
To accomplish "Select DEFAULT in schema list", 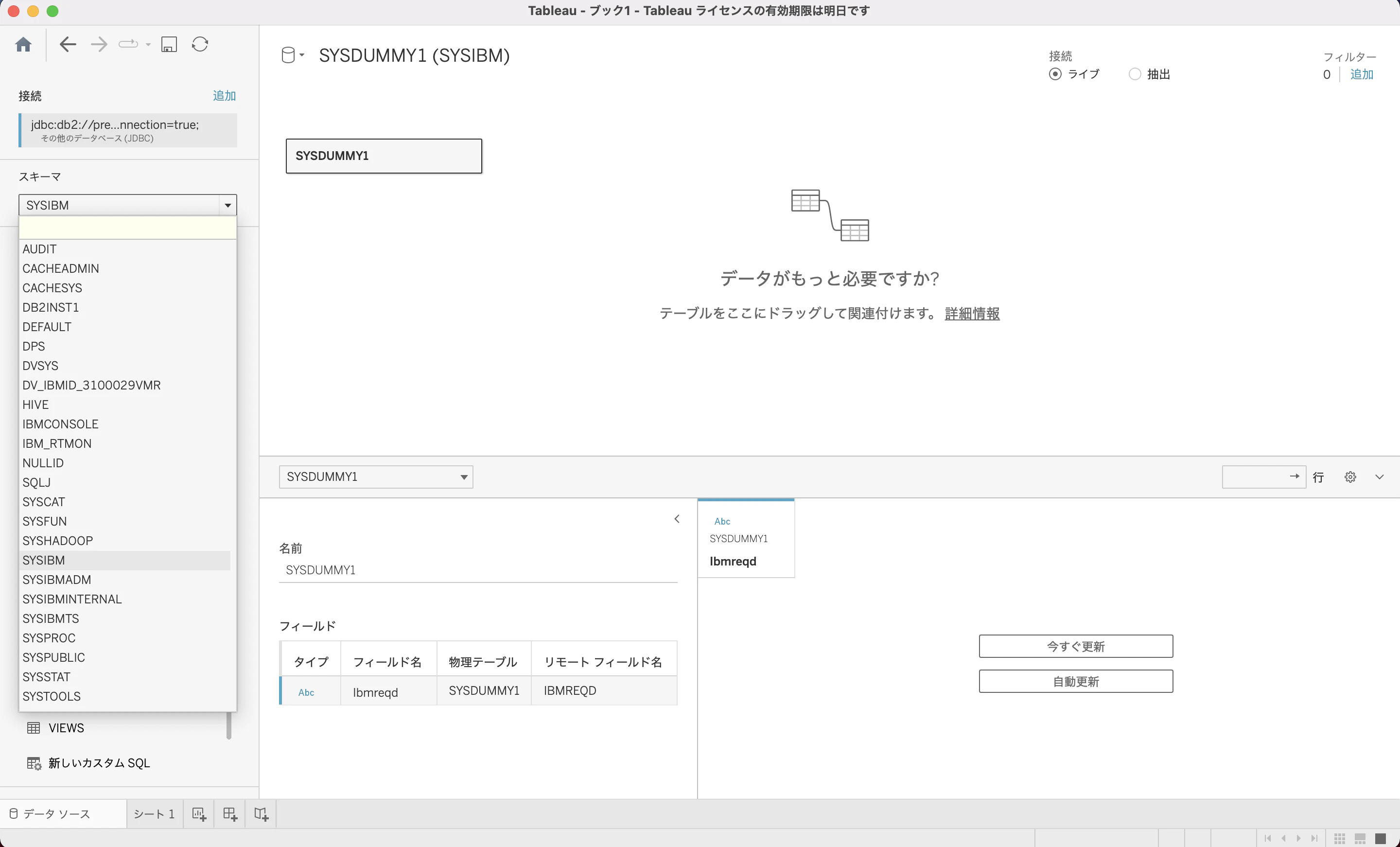I will 126,327.
